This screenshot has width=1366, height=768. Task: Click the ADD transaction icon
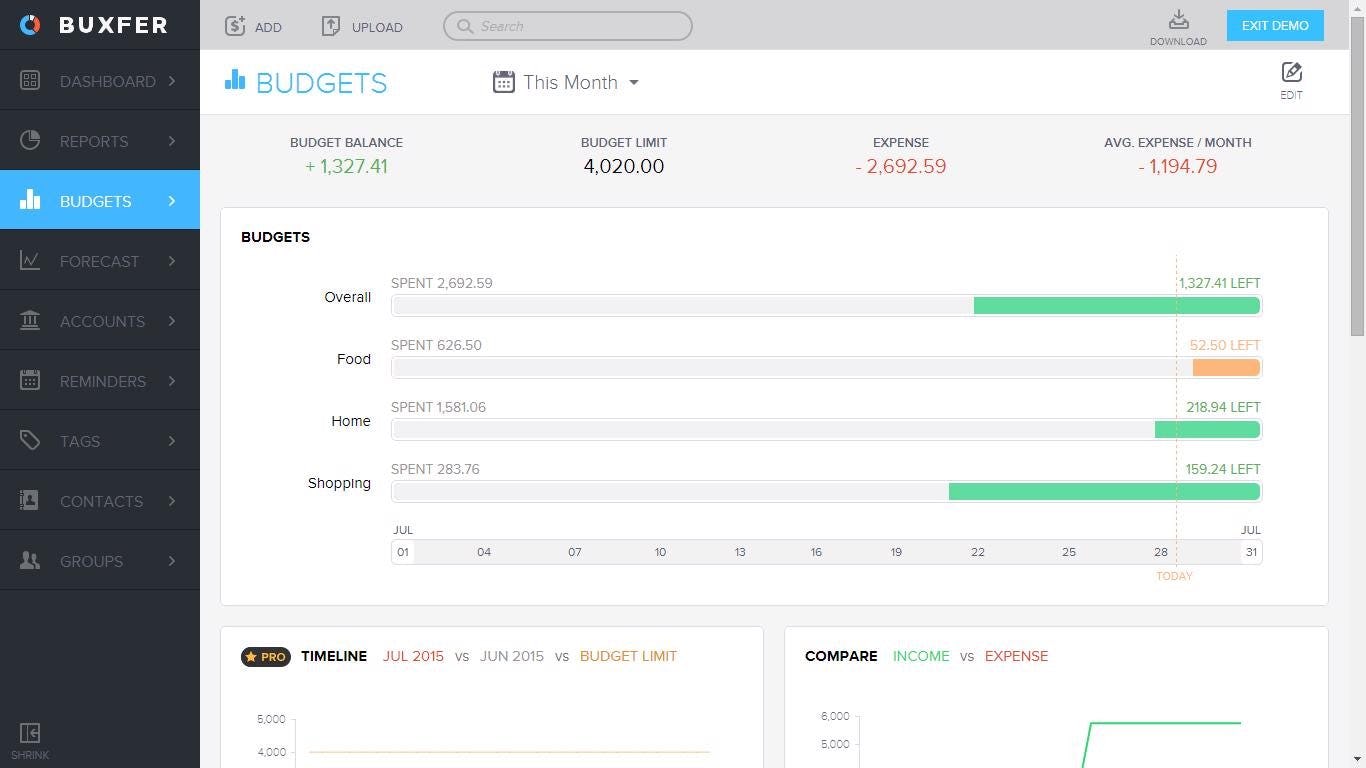click(235, 26)
